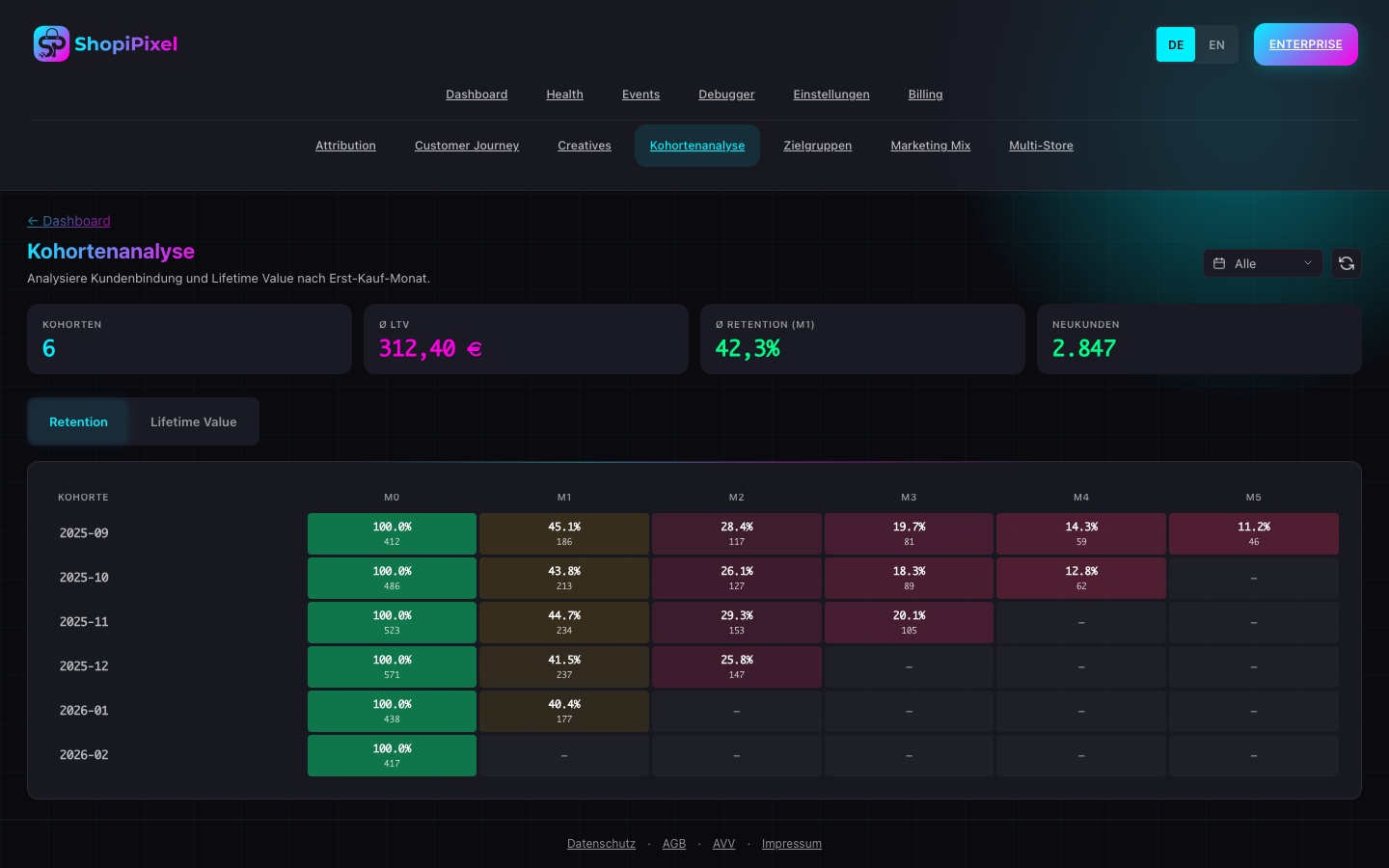The width and height of the screenshot is (1389, 868).
Task: Switch language to DE
Action: pyautogui.click(x=1175, y=44)
